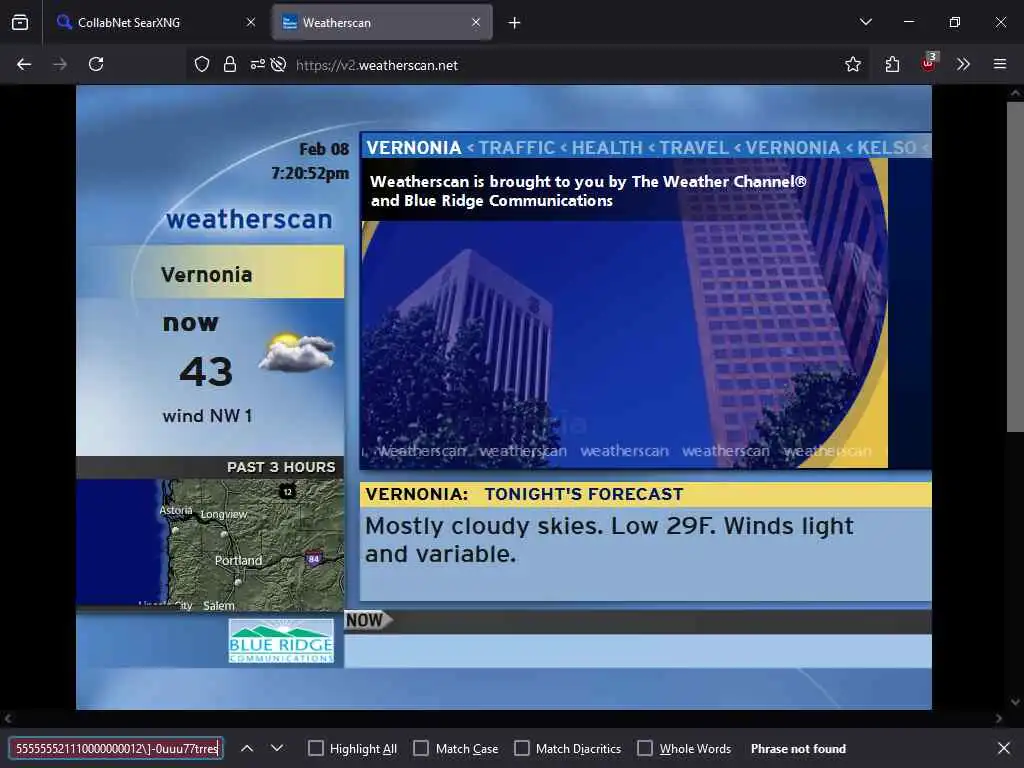Go back to previous page
The width and height of the screenshot is (1024, 768).
coord(24,64)
